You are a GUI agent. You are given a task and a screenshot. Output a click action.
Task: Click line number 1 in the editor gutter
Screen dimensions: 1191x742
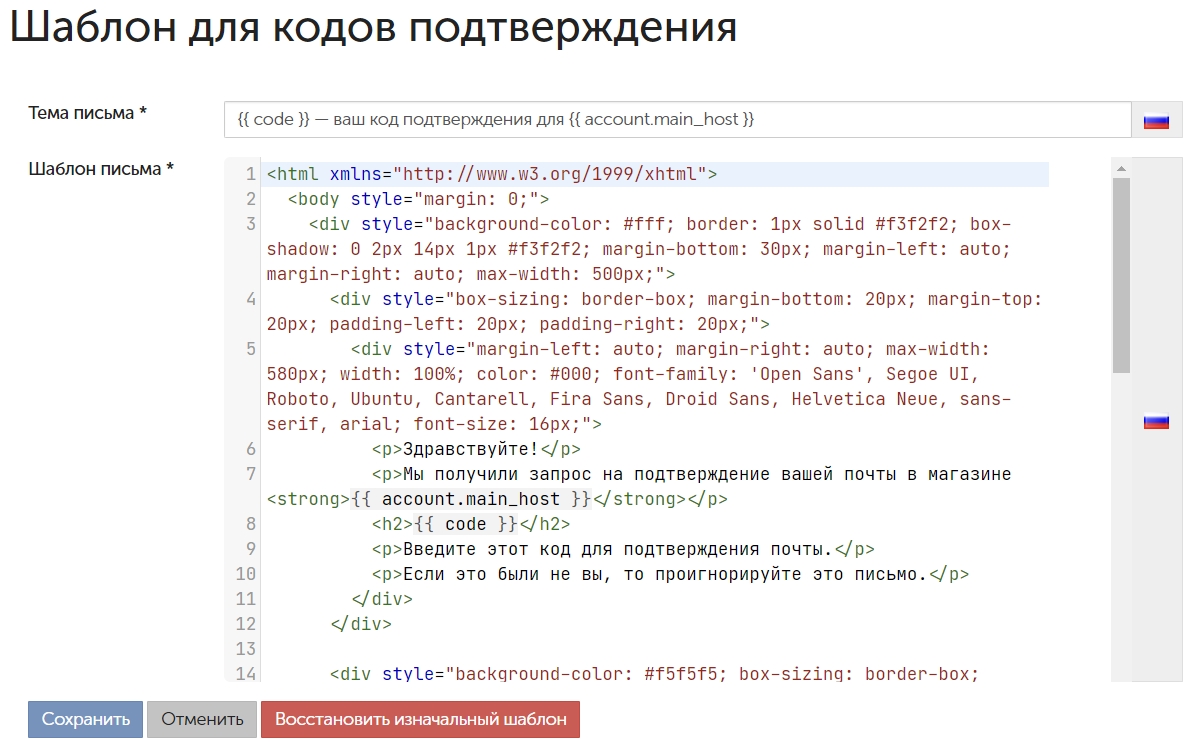250,174
